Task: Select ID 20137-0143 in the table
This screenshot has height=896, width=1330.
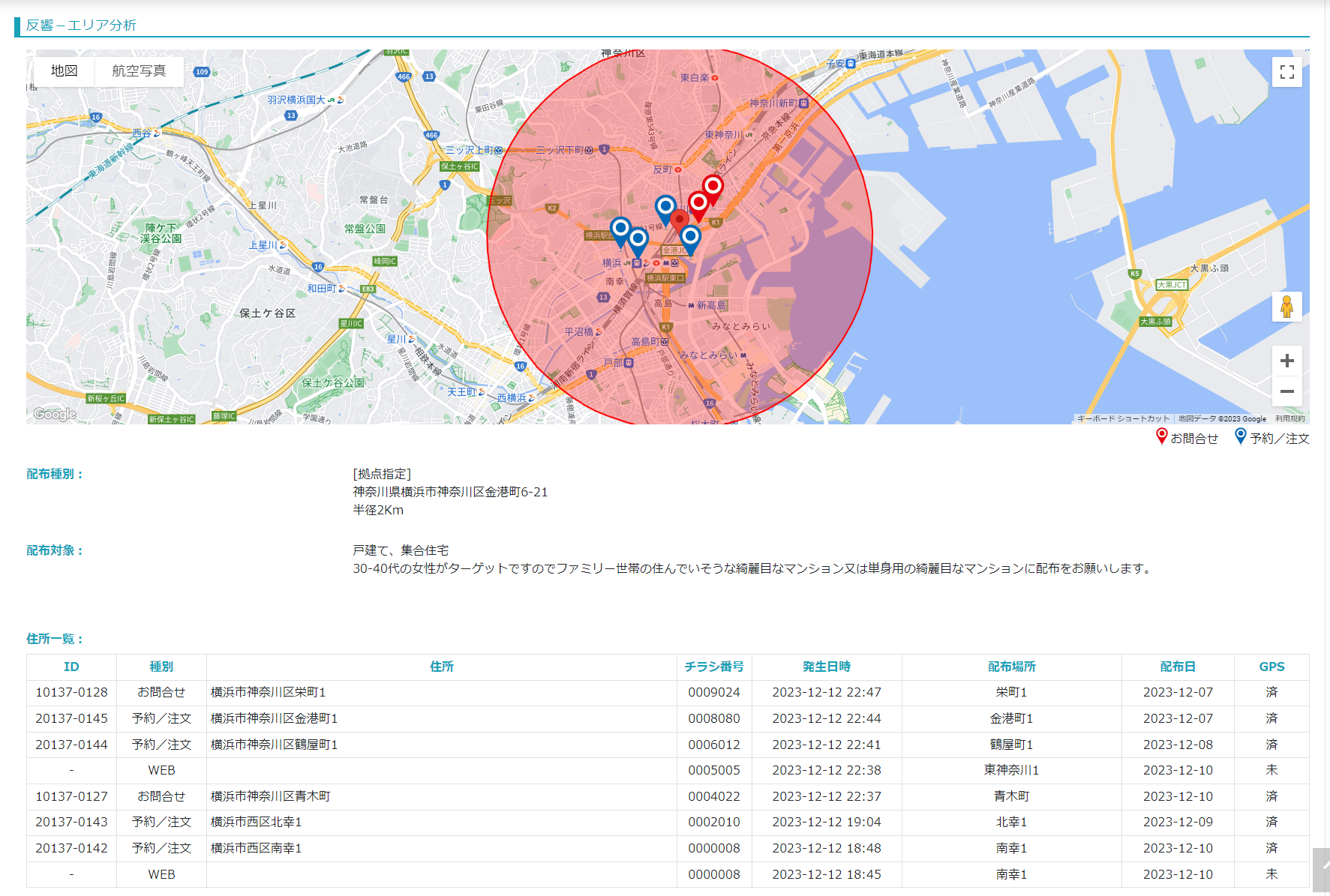Action: (x=71, y=823)
